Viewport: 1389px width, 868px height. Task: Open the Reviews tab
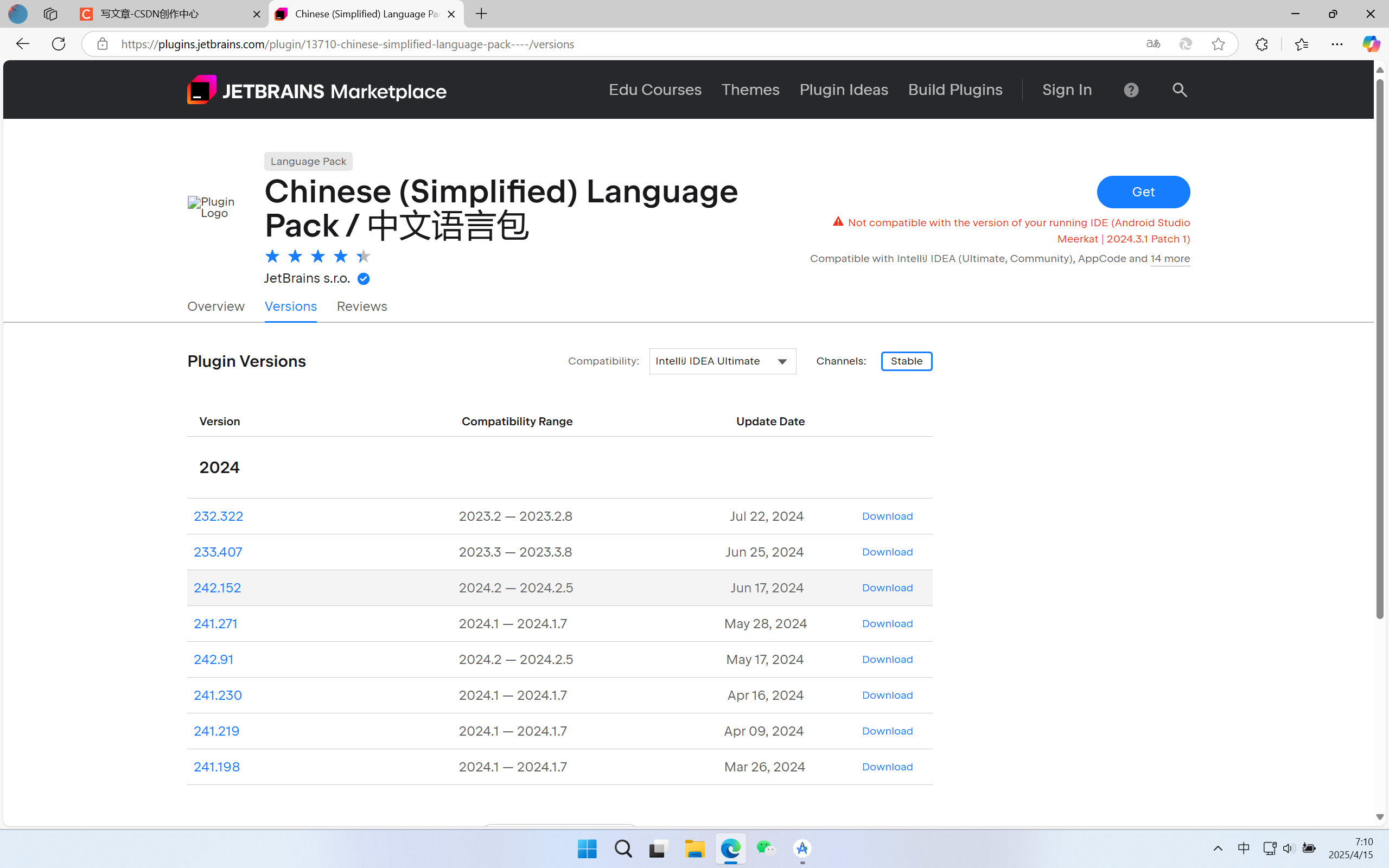click(361, 307)
